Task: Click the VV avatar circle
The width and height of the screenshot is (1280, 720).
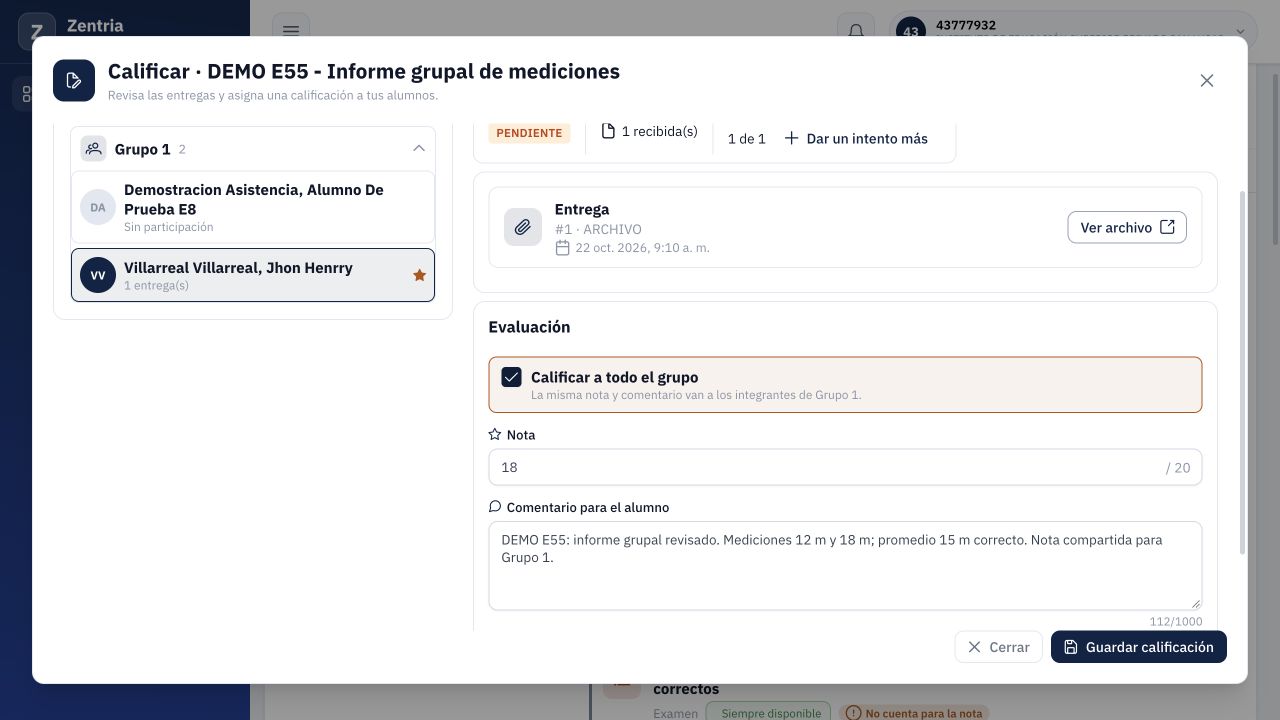Action: click(98, 275)
